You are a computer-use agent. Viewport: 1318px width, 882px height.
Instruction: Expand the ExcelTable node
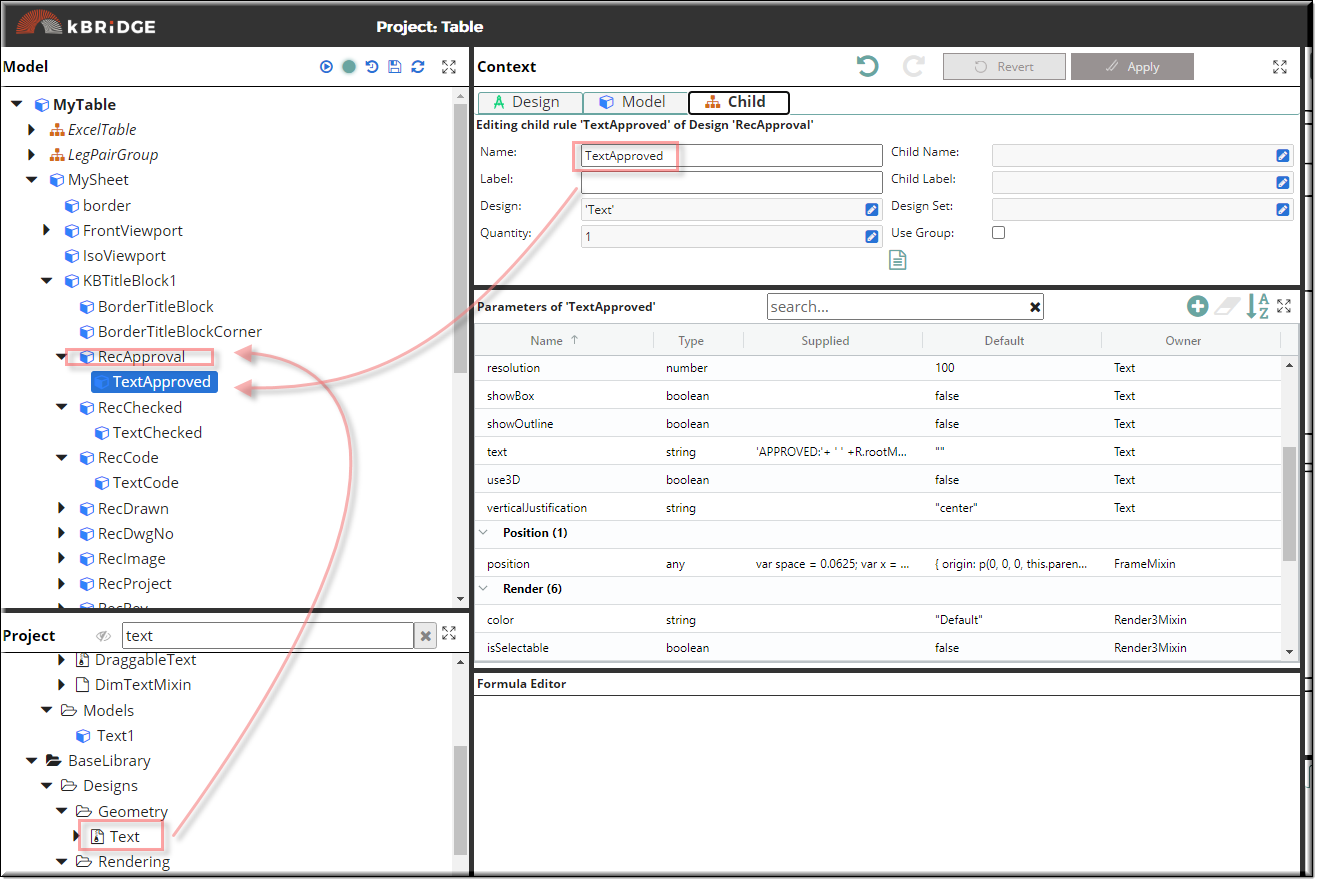tap(32, 130)
